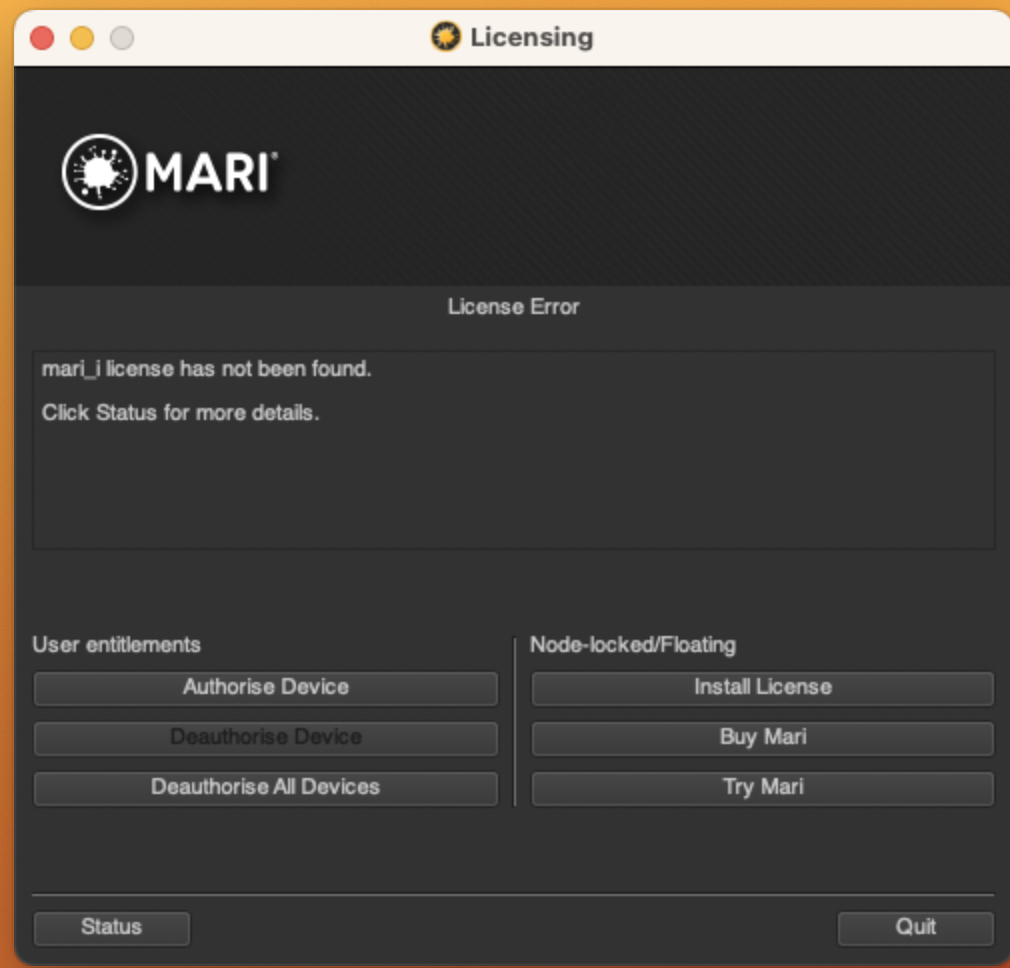The height and width of the screenshot is (968, 1010).
Task: Click the greyed-out Deauthorise Device button
Action: 265,737
